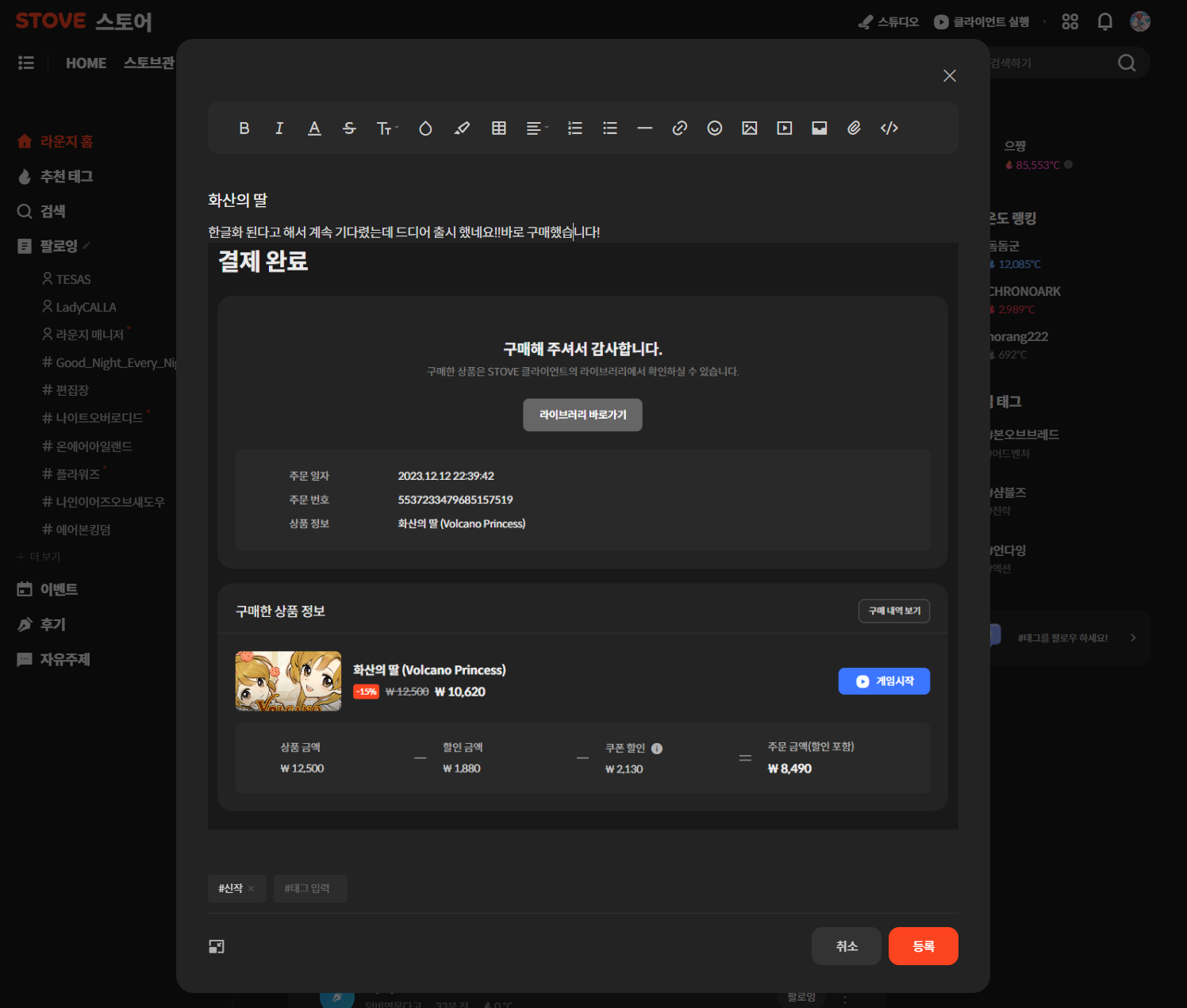Click the 라이브러리 바로가기 button in the image
The image size is (1187, 1008).
(x=582, y=415)
